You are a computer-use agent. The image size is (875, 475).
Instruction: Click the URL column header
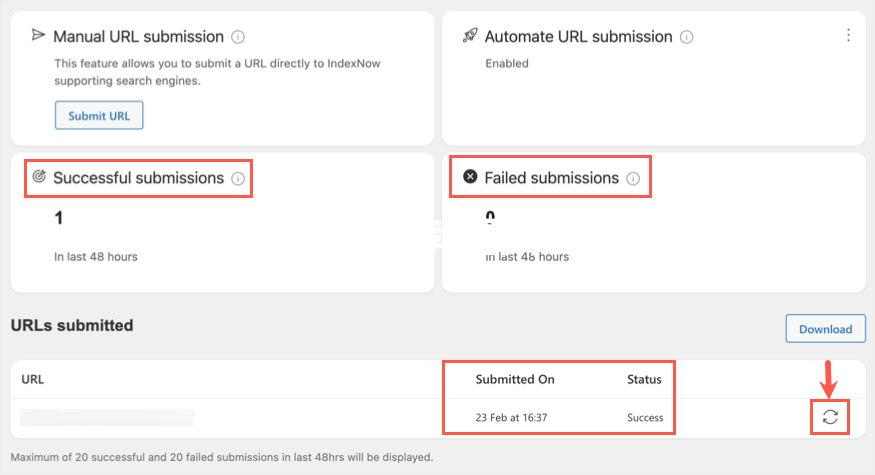coord(32,380)
